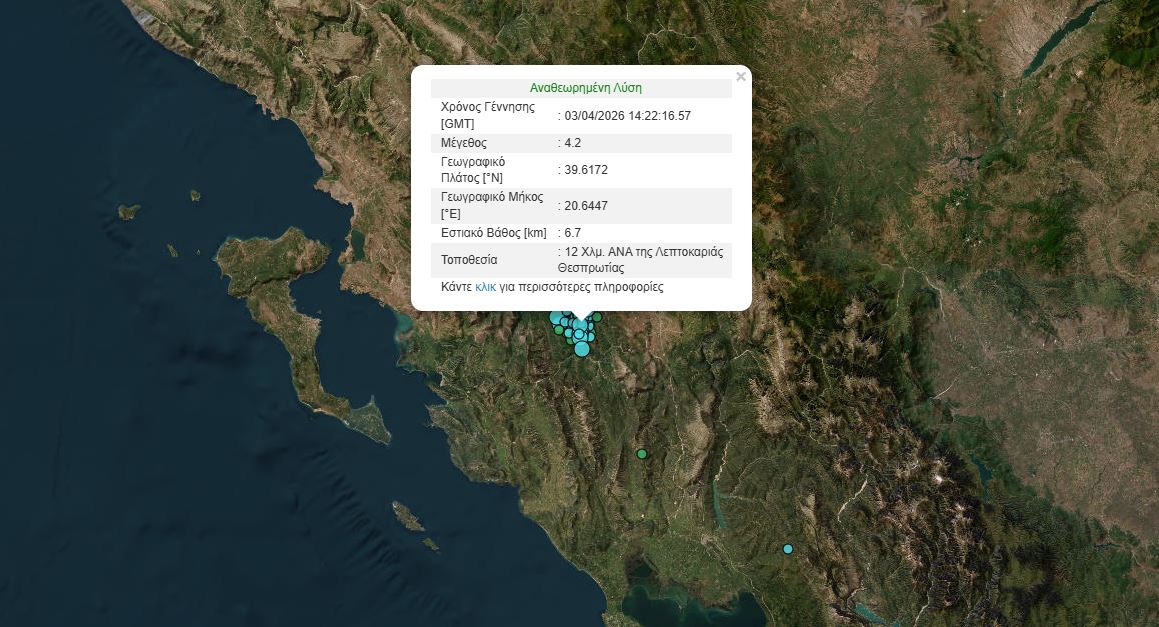Click the isolated green epicenter dot mid-map
The height and width of the screenshot is (627, 1159).
pyautogui.click(x=641, y=453)
